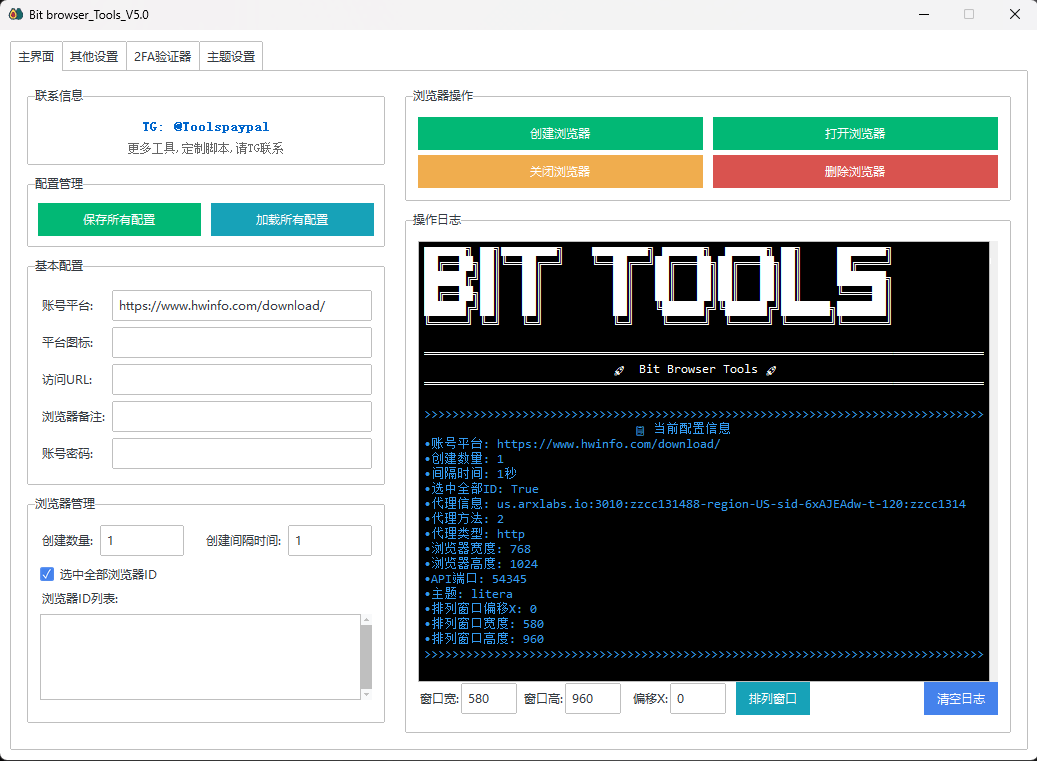
Task: Click the 保存所有配置 button
Action: click(x=119, y=220)
